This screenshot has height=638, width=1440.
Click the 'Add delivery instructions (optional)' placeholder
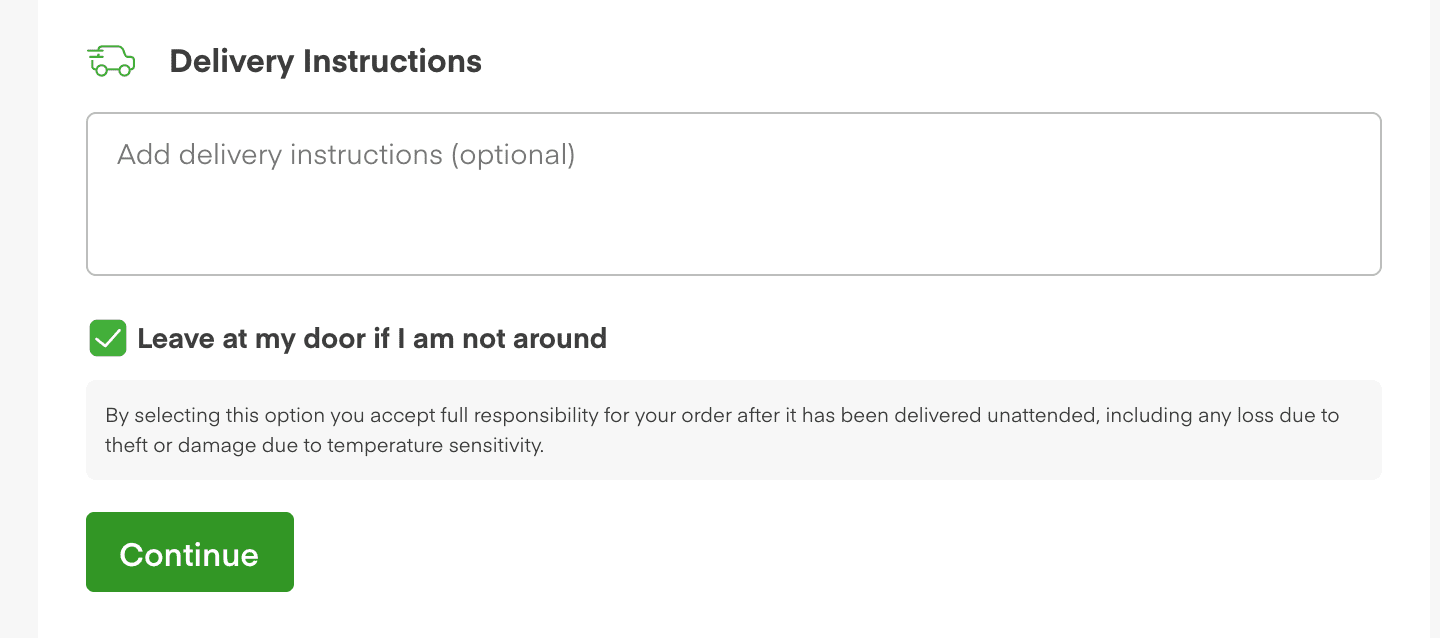346,155
